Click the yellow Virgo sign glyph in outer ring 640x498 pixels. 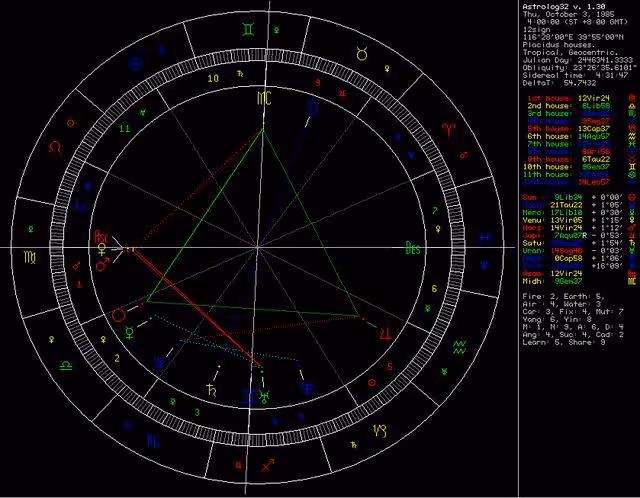30,257
